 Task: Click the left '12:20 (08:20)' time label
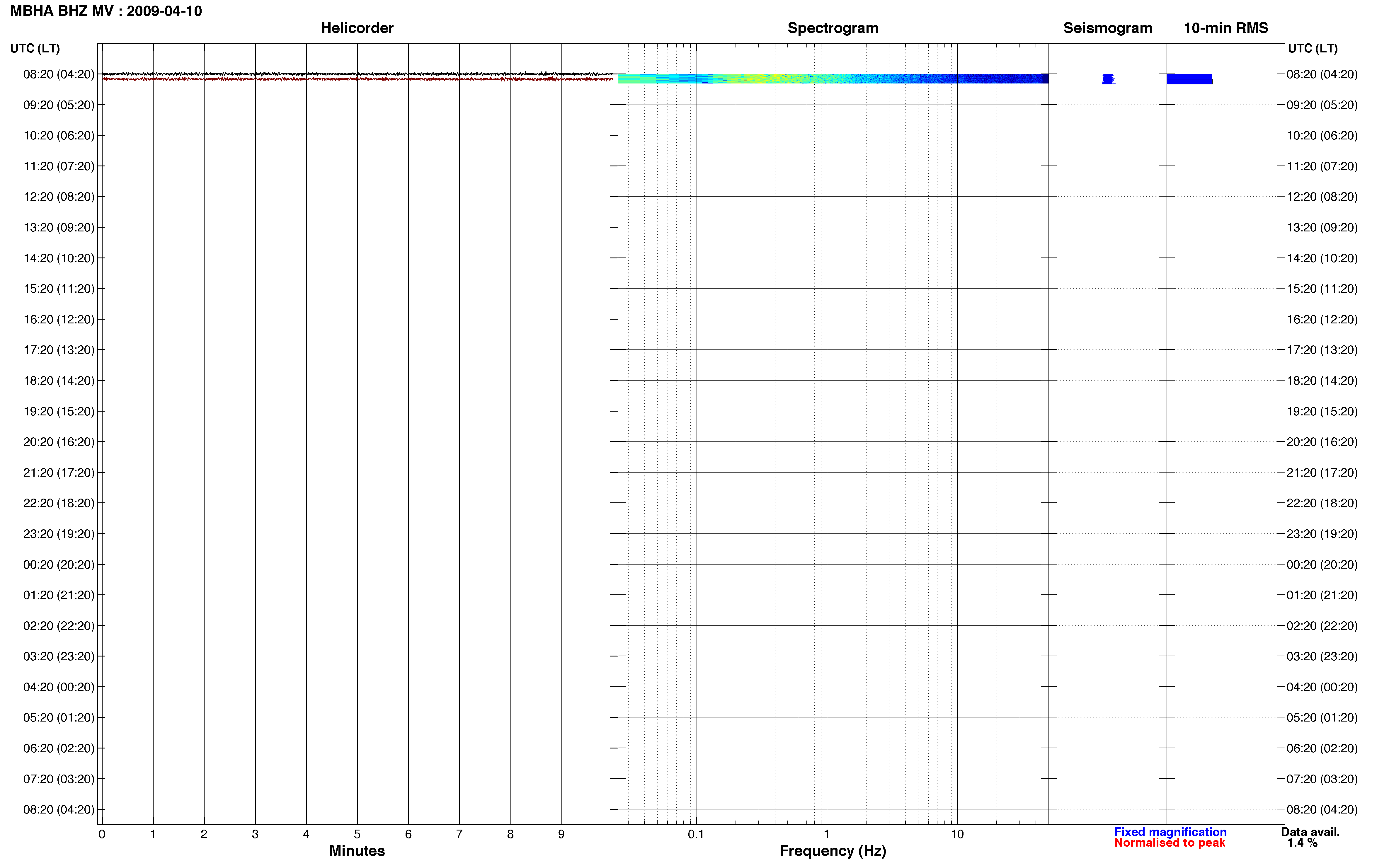pos(59,197)
